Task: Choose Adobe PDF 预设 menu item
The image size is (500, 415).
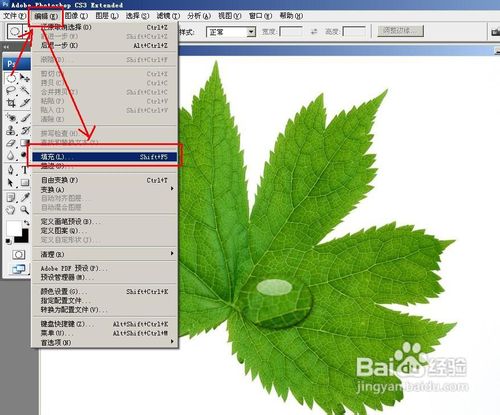Action: [x=105, y=268]
